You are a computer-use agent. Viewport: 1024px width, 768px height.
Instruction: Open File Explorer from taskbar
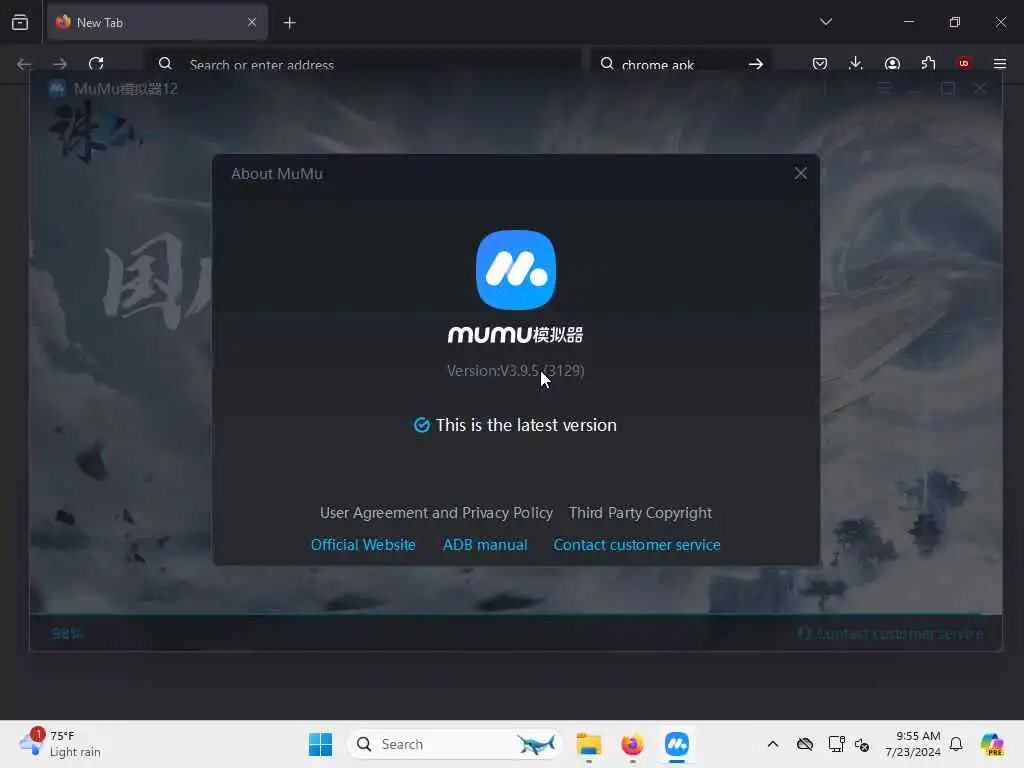click(x=588, y=744)
